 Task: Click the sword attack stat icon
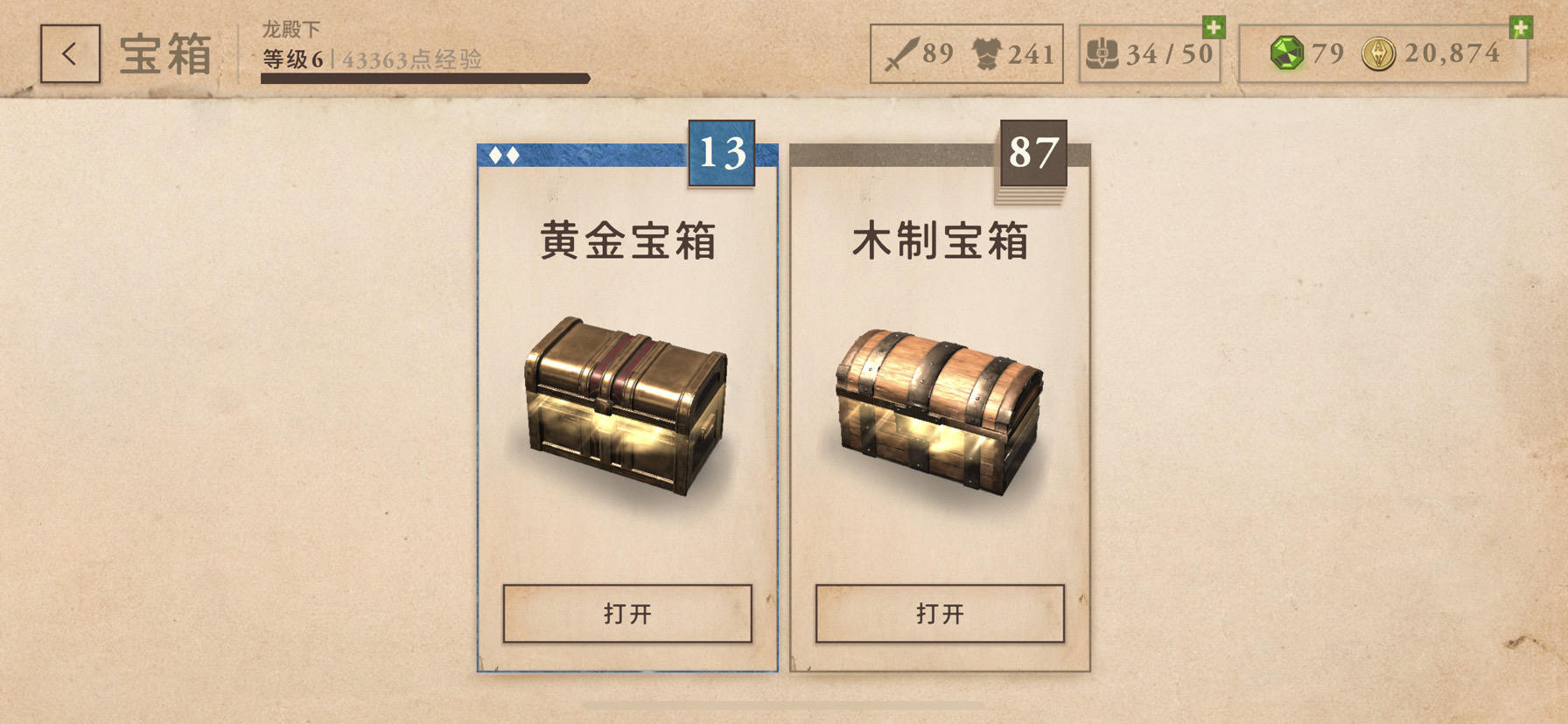[900, 54]
